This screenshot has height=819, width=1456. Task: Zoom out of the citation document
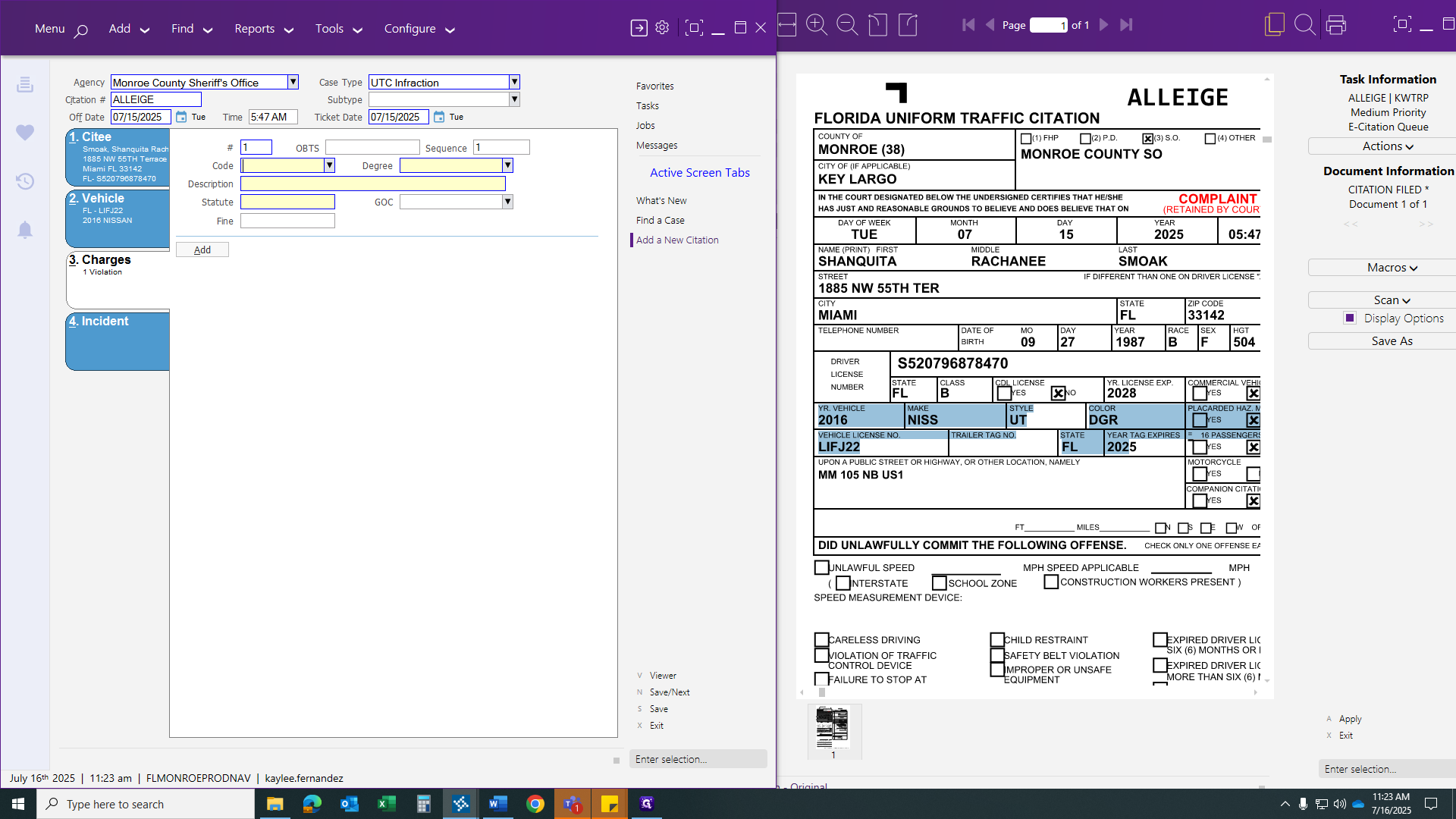pyautogui.click(x=846, y=25)
